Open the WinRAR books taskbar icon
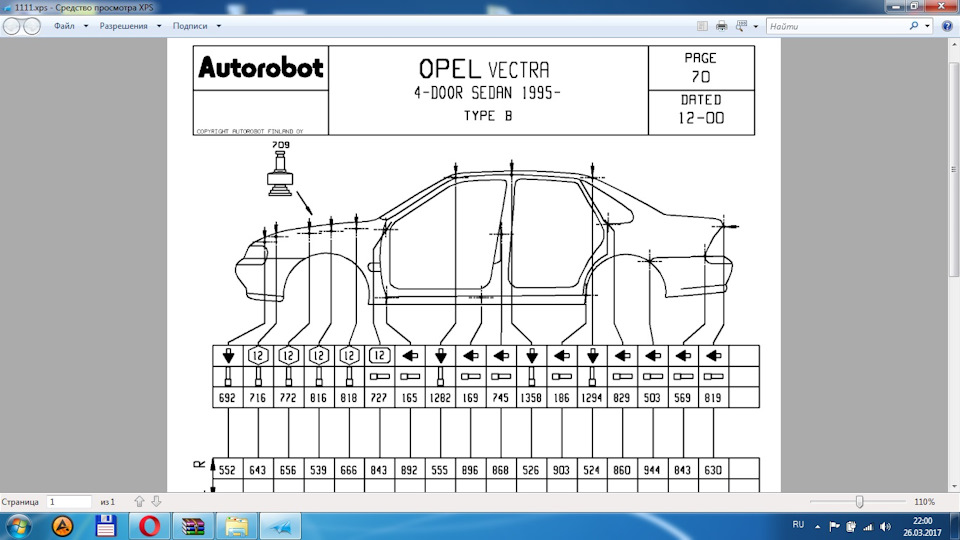Viewport: 960px width, 540px height. click(193, 527)
